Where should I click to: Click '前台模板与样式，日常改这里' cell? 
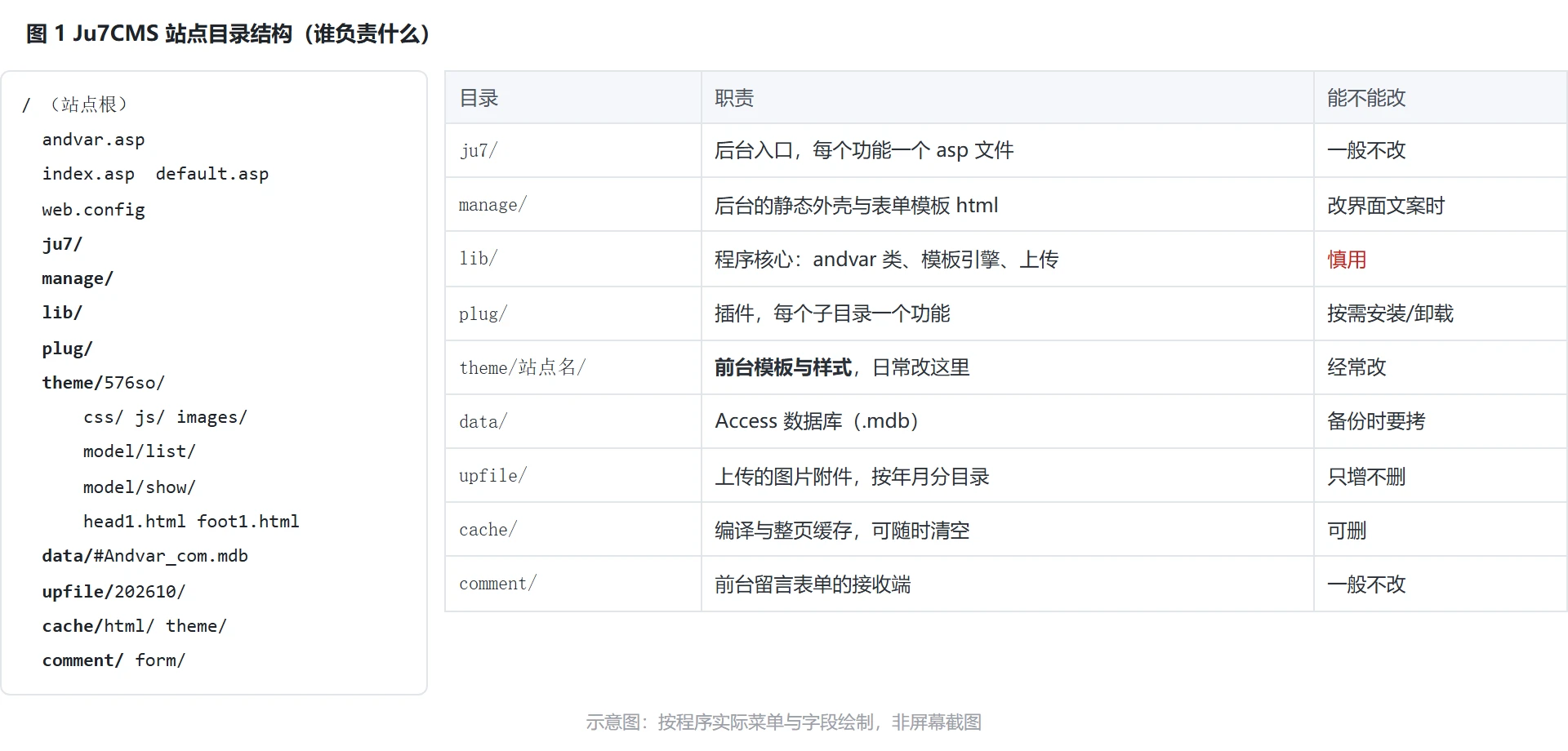click(1008, 367)
